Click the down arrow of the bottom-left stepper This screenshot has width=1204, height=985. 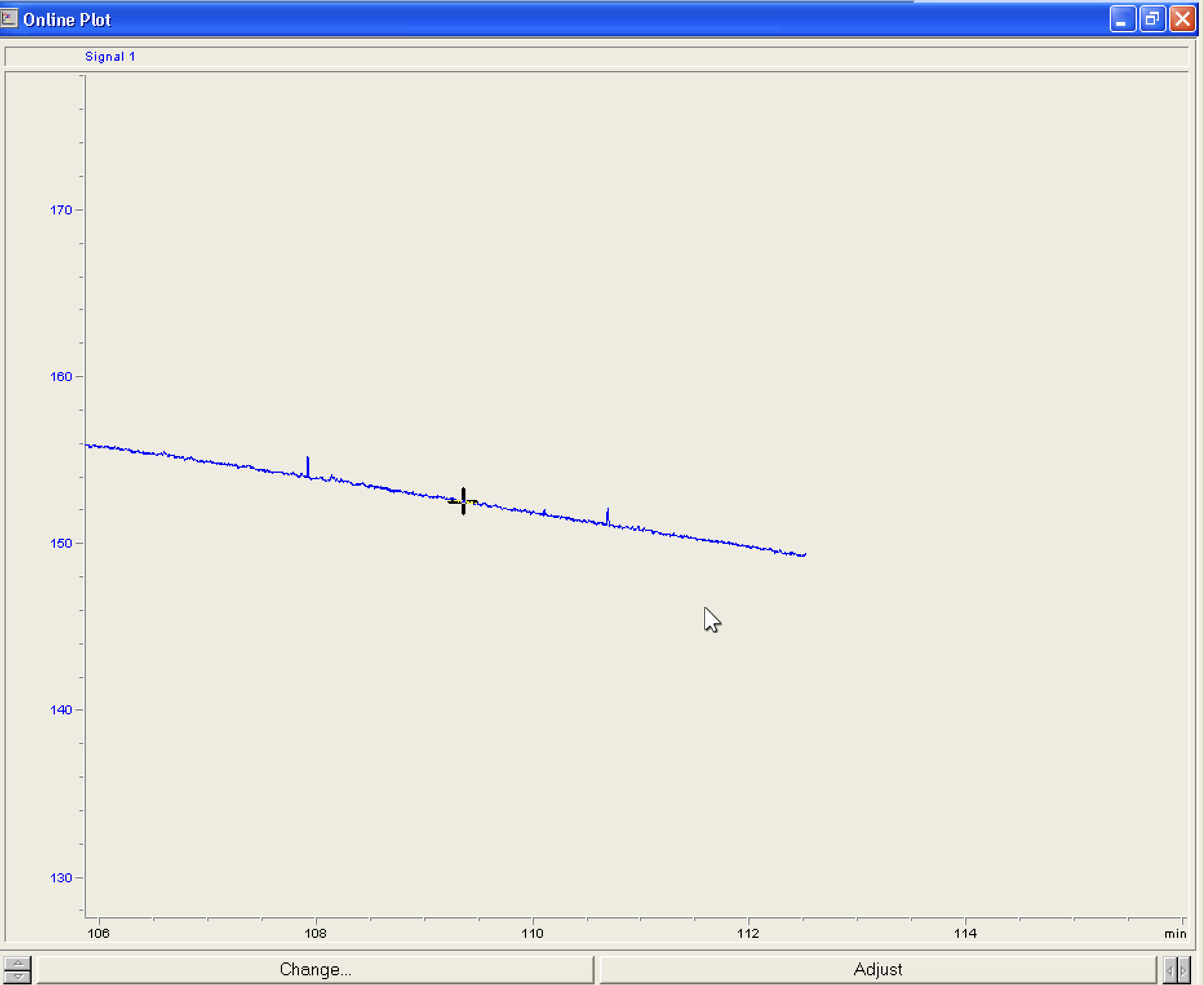point(17,977)
